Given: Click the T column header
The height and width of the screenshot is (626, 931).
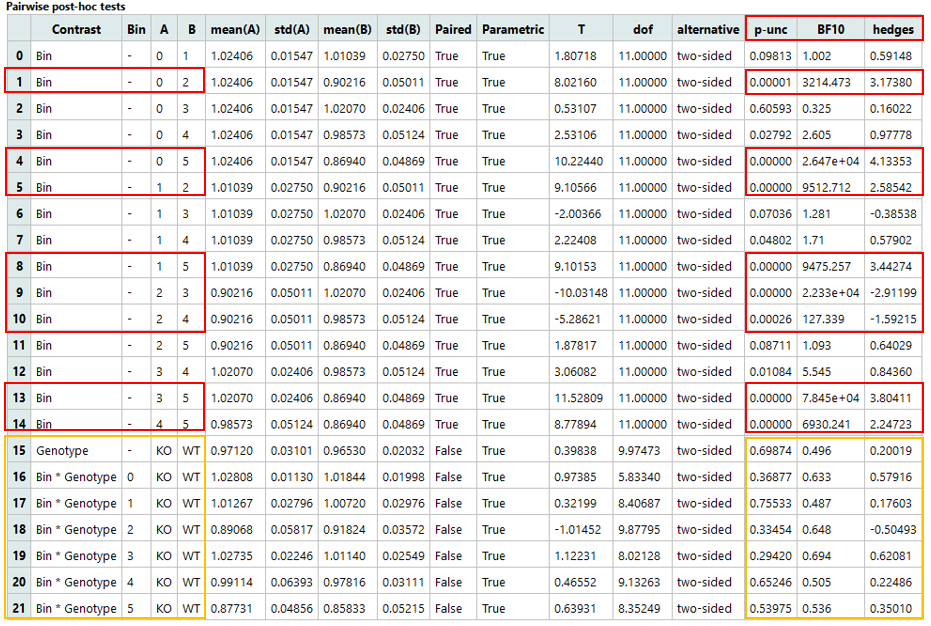Looking at the screenshot, I should point(581,29).
